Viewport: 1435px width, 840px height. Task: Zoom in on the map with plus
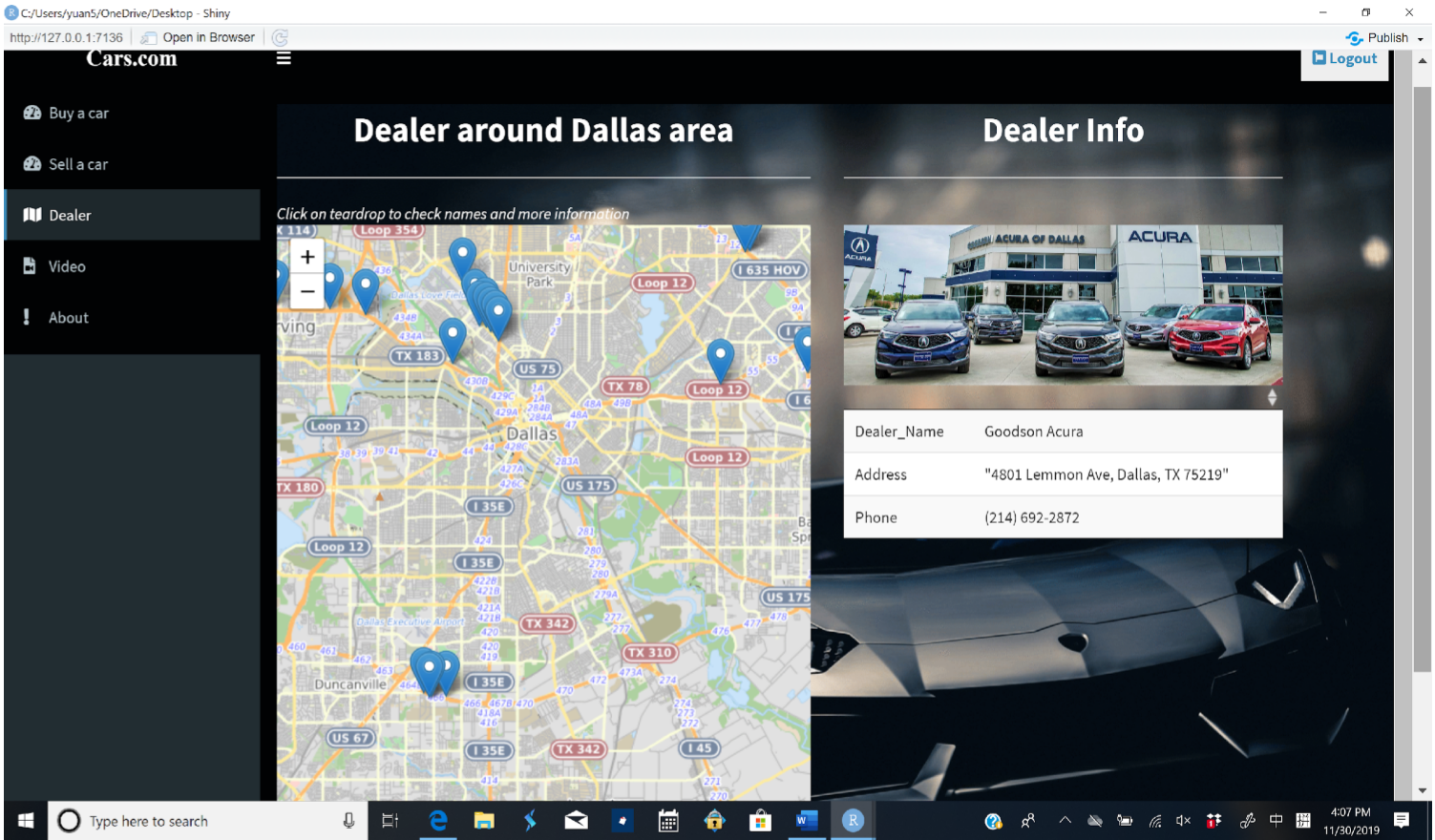click(x=307, y=257)
